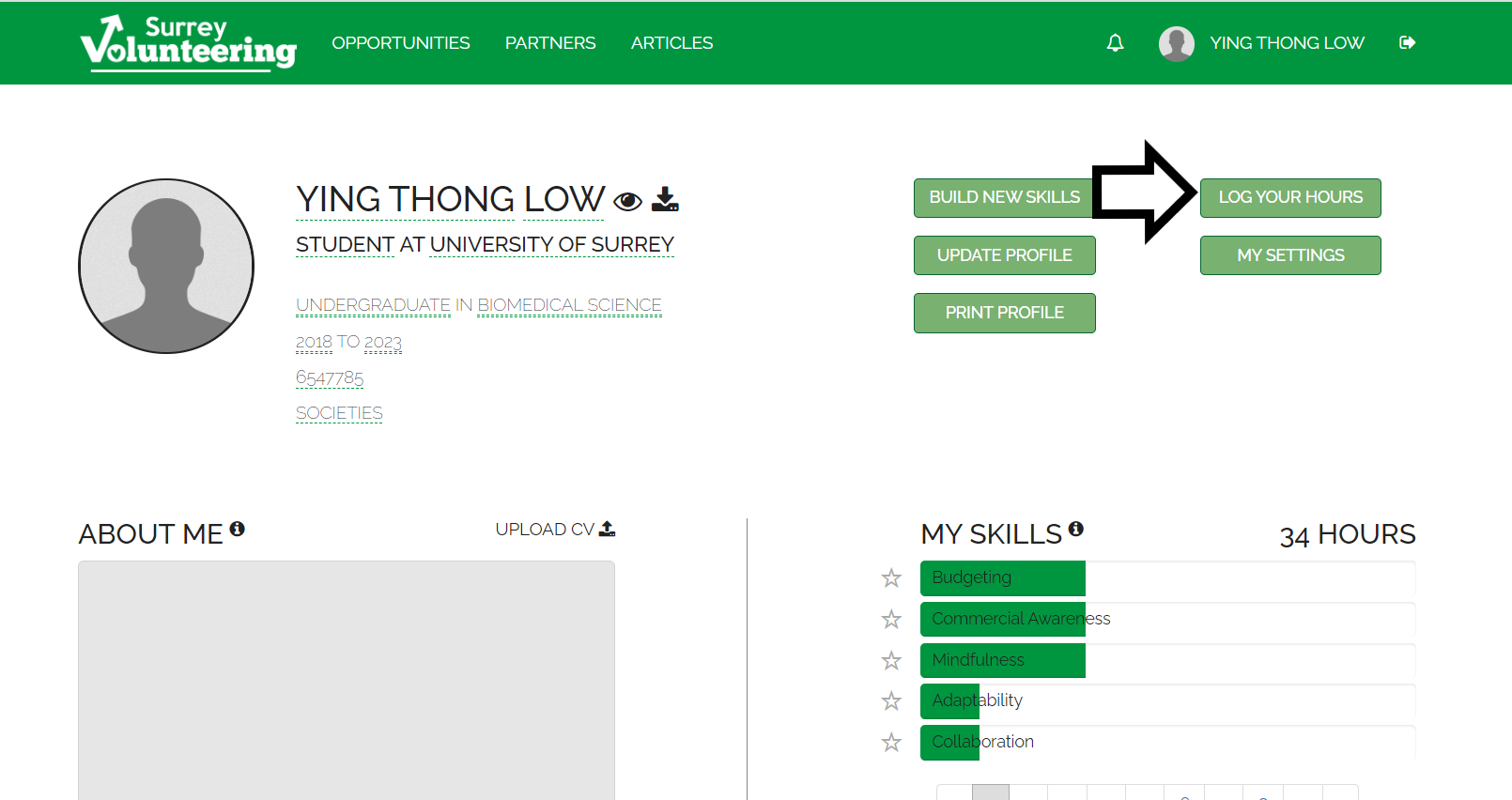Click the Upload CV upload icon
The width and height of the screenshot is (1512, 800).
pyautogui.click(x=608, y=529)
